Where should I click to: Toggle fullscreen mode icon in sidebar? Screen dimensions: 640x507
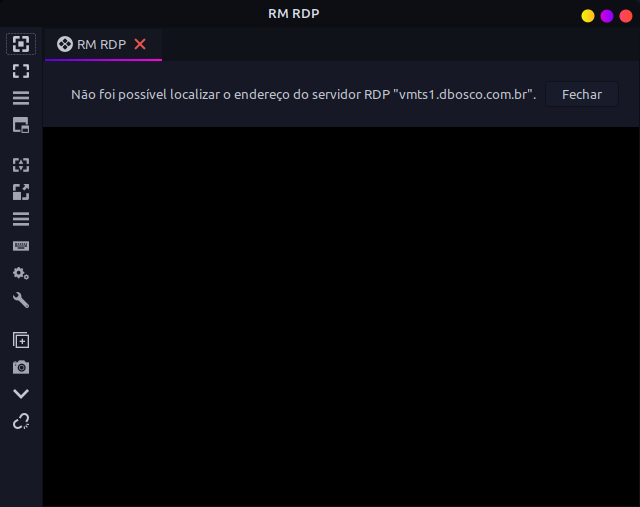pyautogui.click(x=21, y=71)
